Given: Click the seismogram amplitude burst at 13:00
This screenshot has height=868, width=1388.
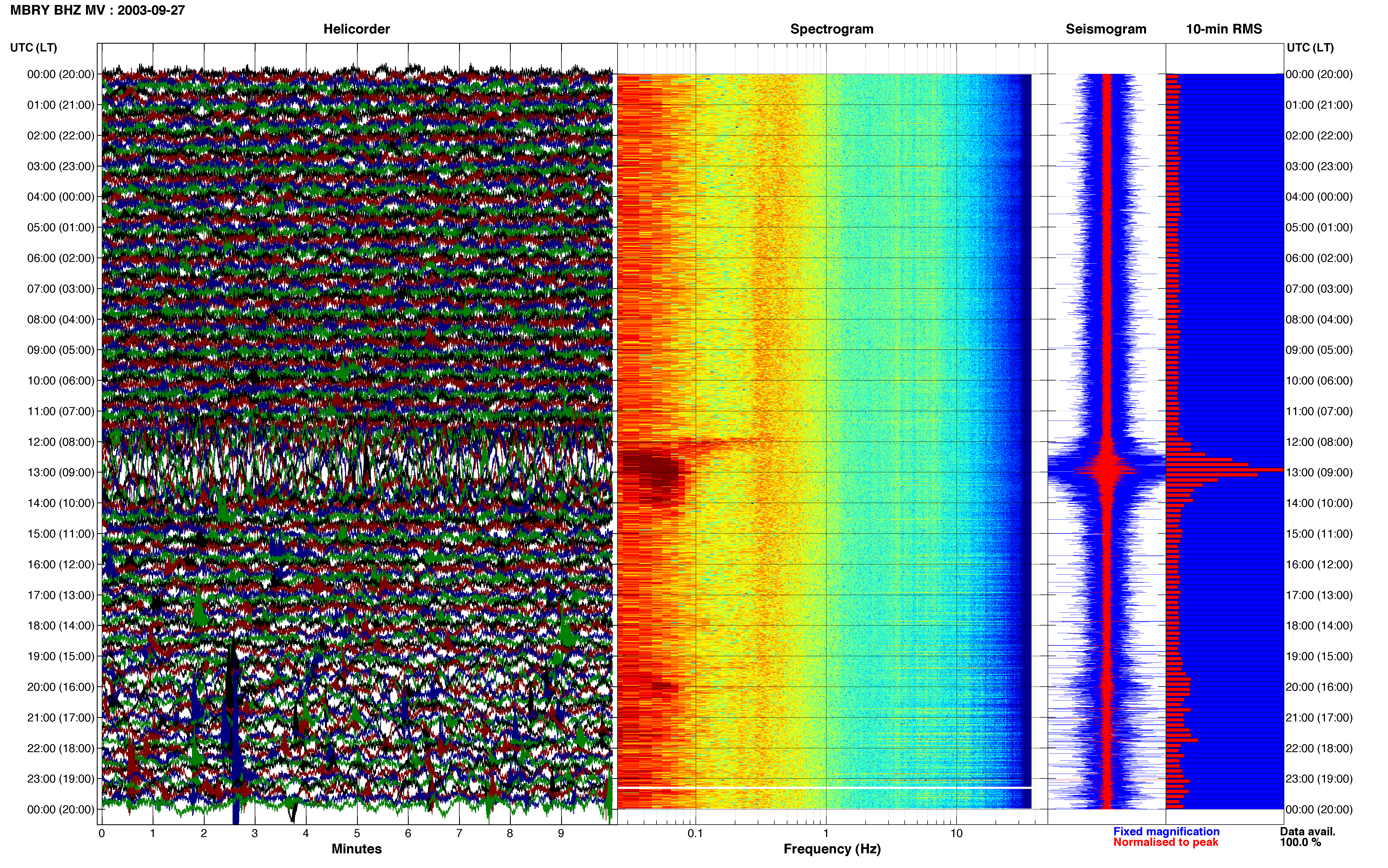Looking at the screenshot, I should click(1107, 470).
